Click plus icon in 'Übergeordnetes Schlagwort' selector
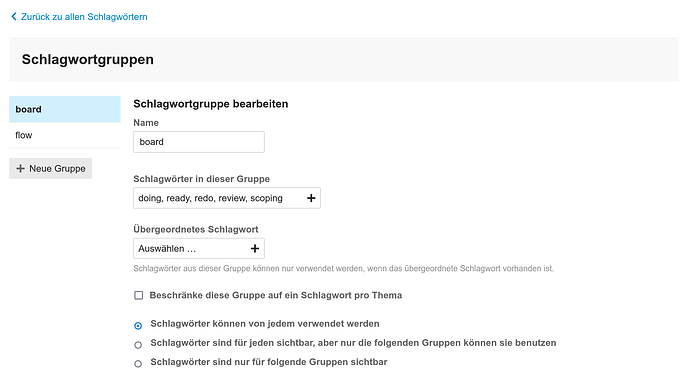 coord(255,248)
